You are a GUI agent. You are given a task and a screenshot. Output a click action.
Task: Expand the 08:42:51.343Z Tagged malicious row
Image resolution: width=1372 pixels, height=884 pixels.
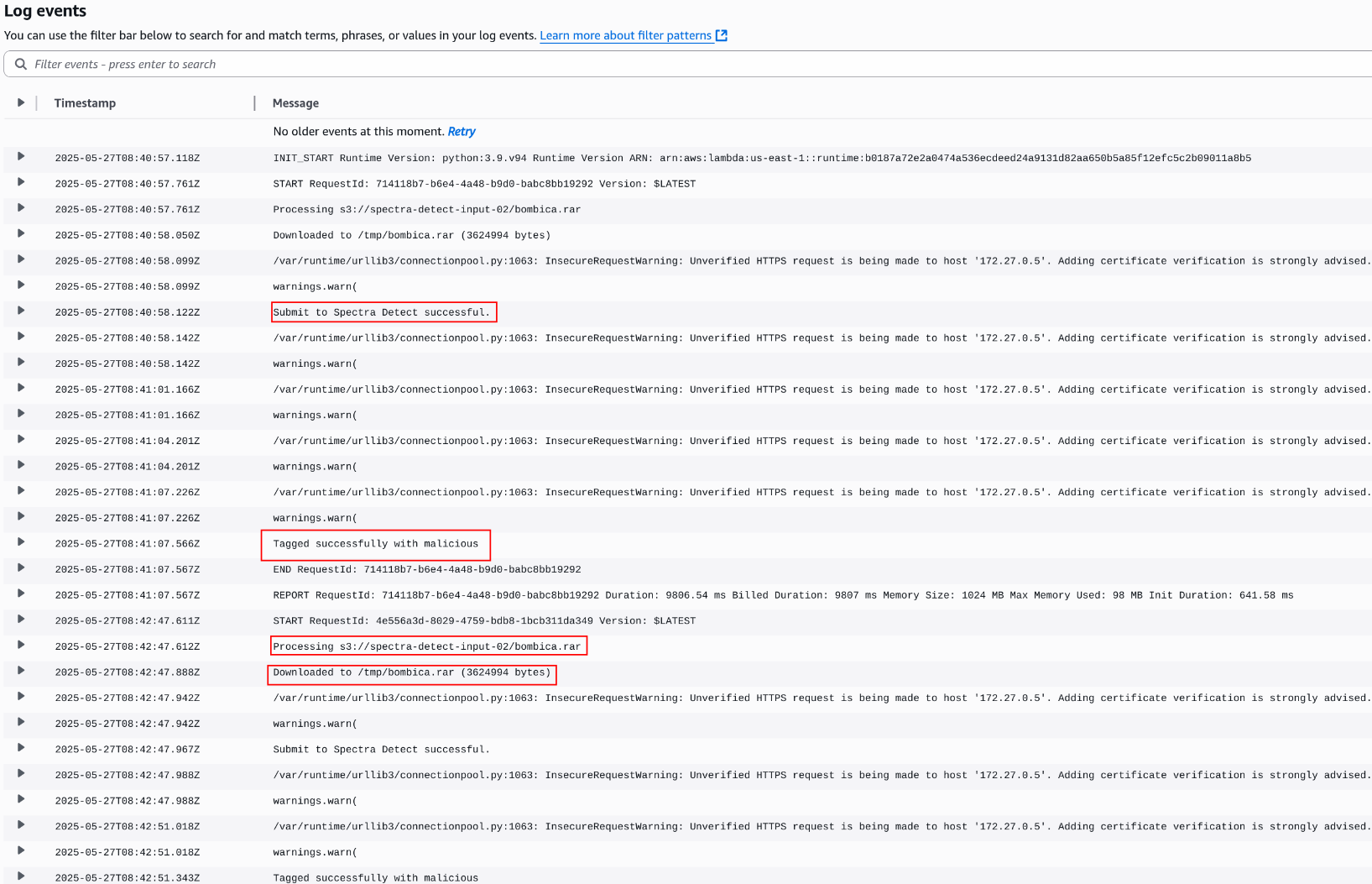coord(21,876)
